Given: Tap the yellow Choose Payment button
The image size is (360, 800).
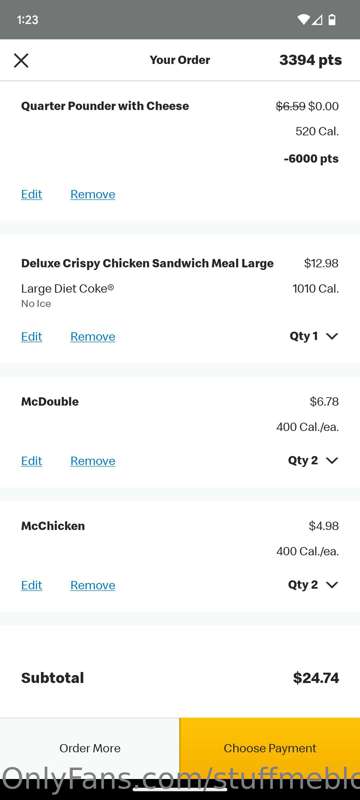Looking at the screenshot, I should (x=270, y=748).
